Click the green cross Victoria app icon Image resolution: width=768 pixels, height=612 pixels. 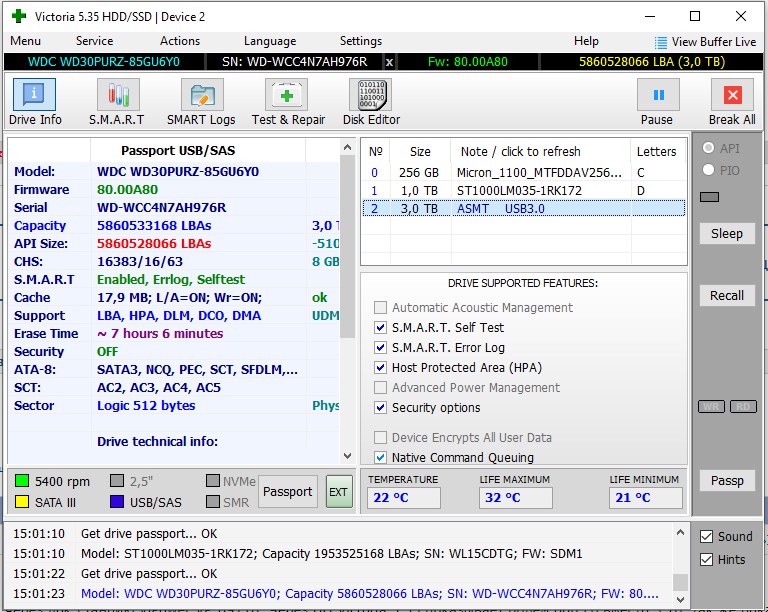click(x=19, y=16)
